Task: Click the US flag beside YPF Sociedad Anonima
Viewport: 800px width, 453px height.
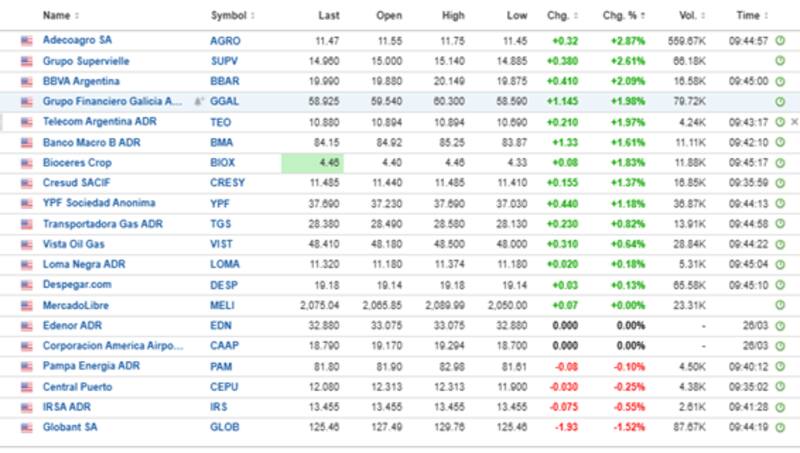Action: point(27,204)
